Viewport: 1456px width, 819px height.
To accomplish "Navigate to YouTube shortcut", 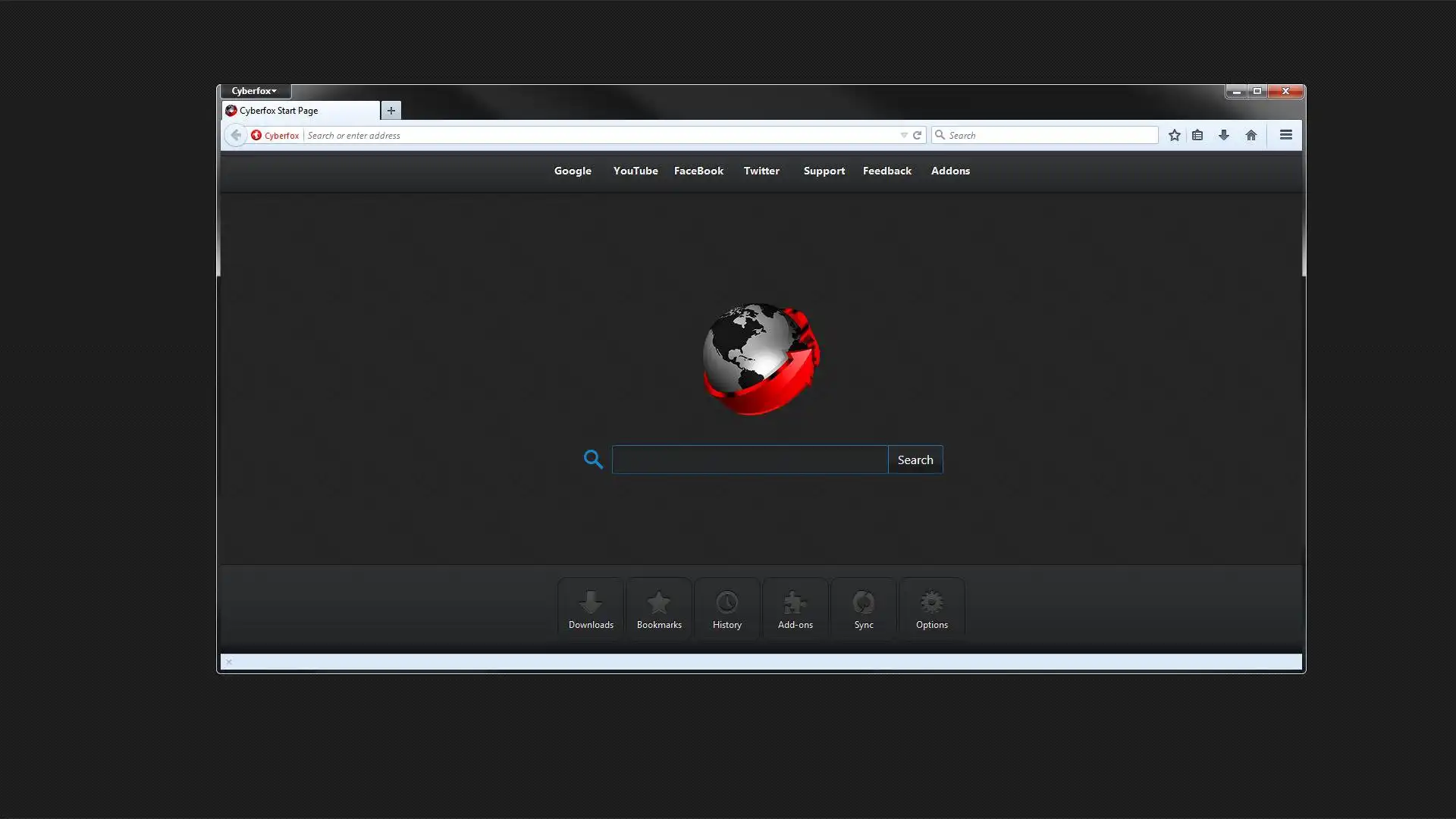I will point(636,170).
